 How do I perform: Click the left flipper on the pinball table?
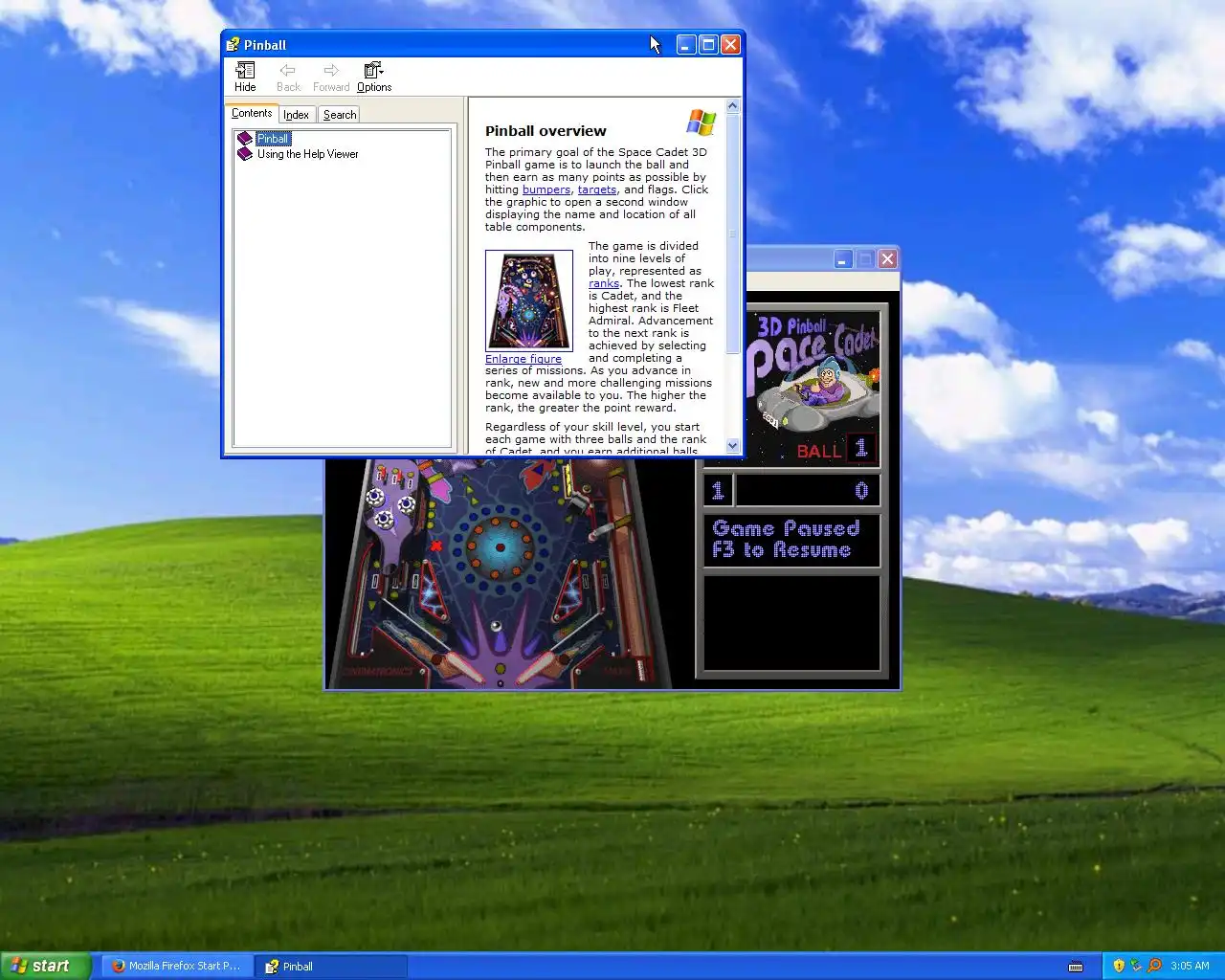(x=457, y=665)
